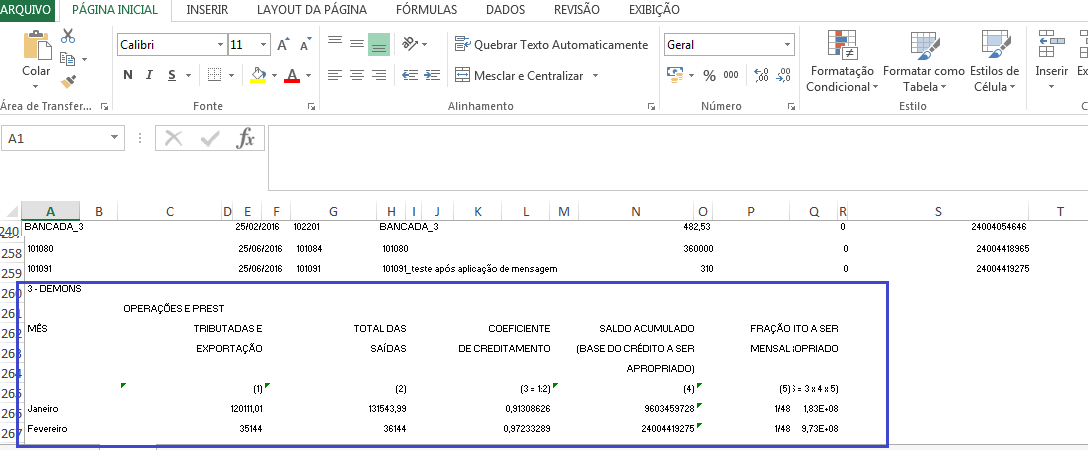Toggle bold formatting (N)
Screen dimensions: 1088x450
click(x=128, y=75)
